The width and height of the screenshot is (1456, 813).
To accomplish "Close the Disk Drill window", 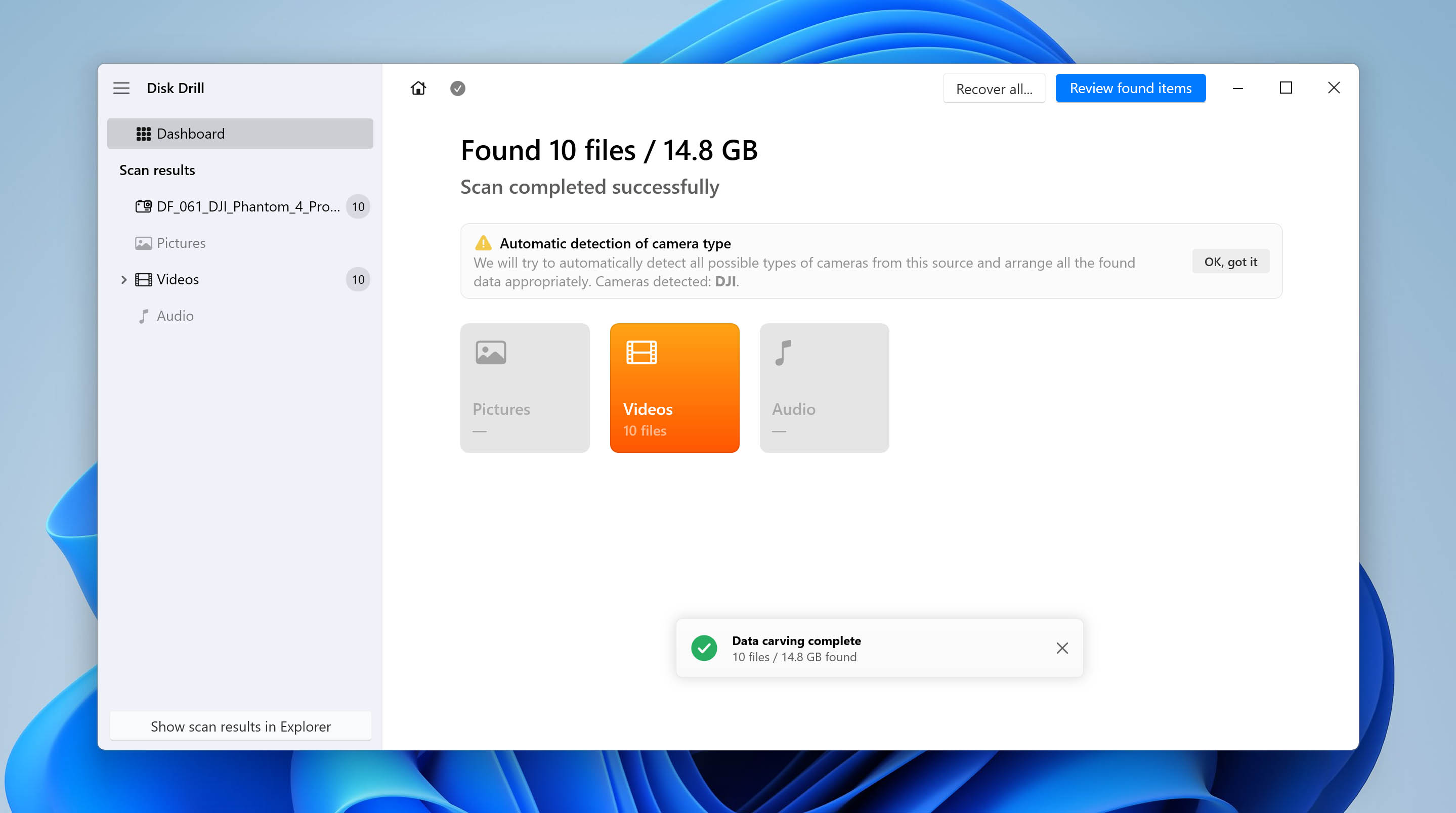I will pos(1334,88).
